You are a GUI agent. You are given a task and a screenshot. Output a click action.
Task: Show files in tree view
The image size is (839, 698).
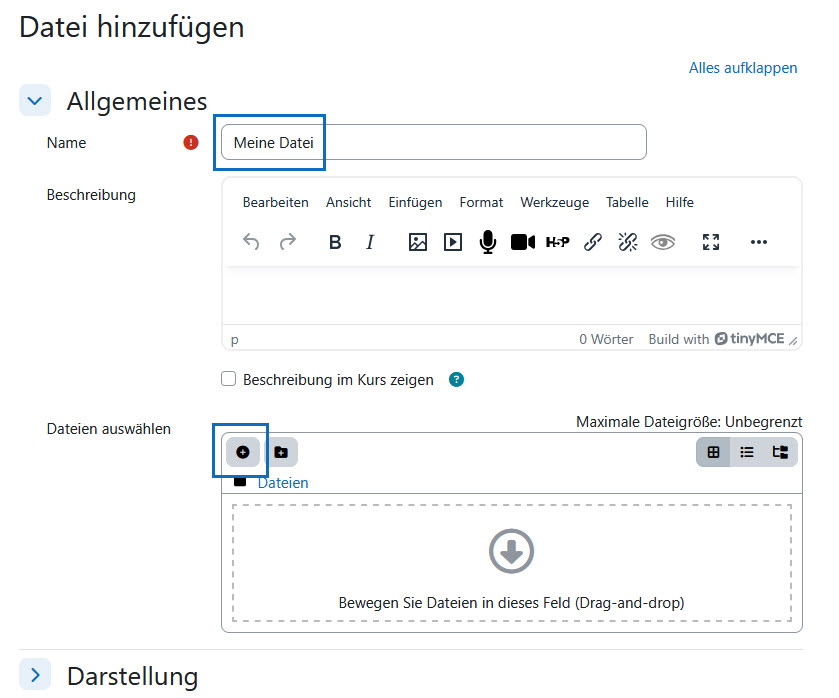coord(780,452)
